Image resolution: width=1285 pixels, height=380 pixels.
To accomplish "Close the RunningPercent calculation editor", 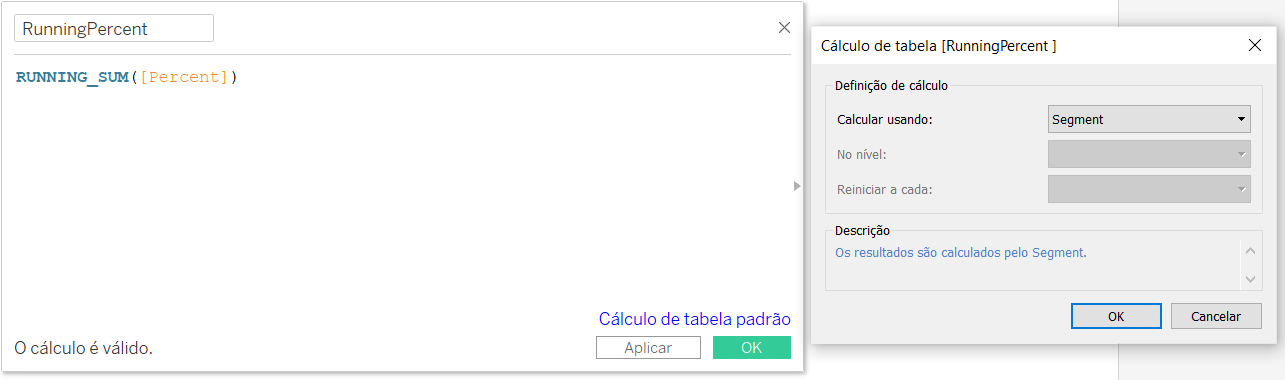I will coord(784,28).
